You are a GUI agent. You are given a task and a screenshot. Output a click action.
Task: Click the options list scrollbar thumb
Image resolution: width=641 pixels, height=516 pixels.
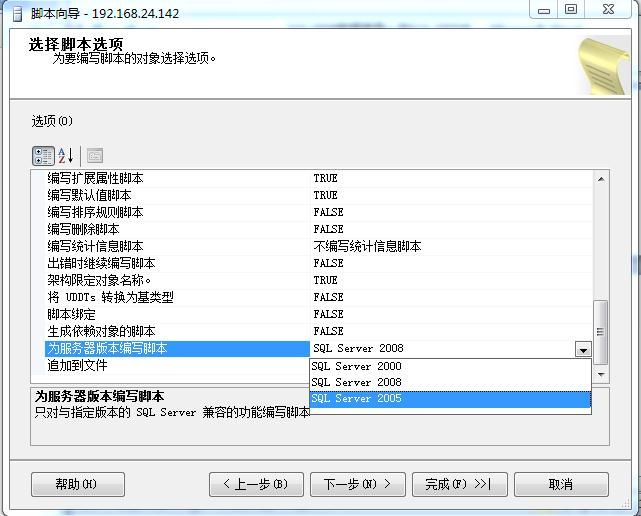pyautogui.click(x=601, y=332)
